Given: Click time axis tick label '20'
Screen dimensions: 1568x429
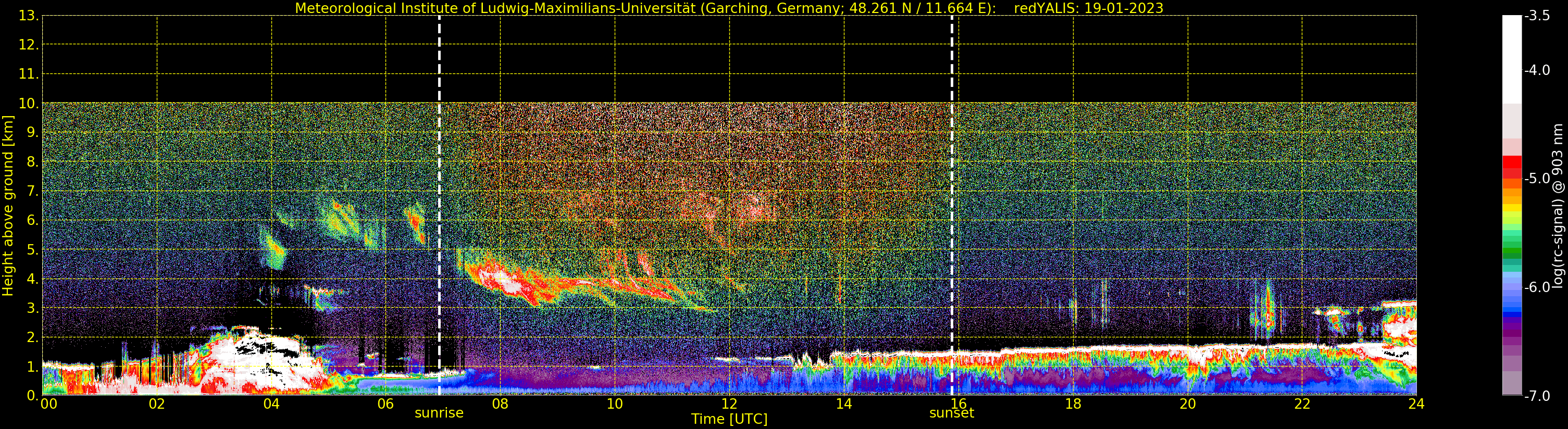Looking at the screenshot, I should [x=1188, y=404].
